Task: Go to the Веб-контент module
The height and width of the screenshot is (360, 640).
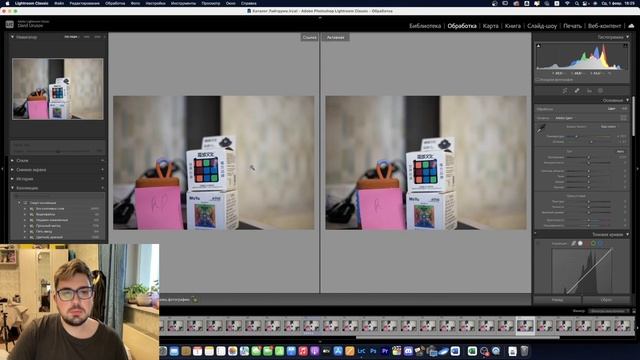Action: coord(604,26)
